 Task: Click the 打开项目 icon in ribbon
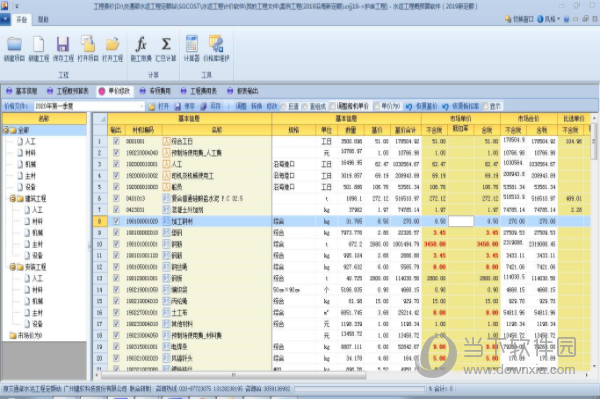pos(88,44)
